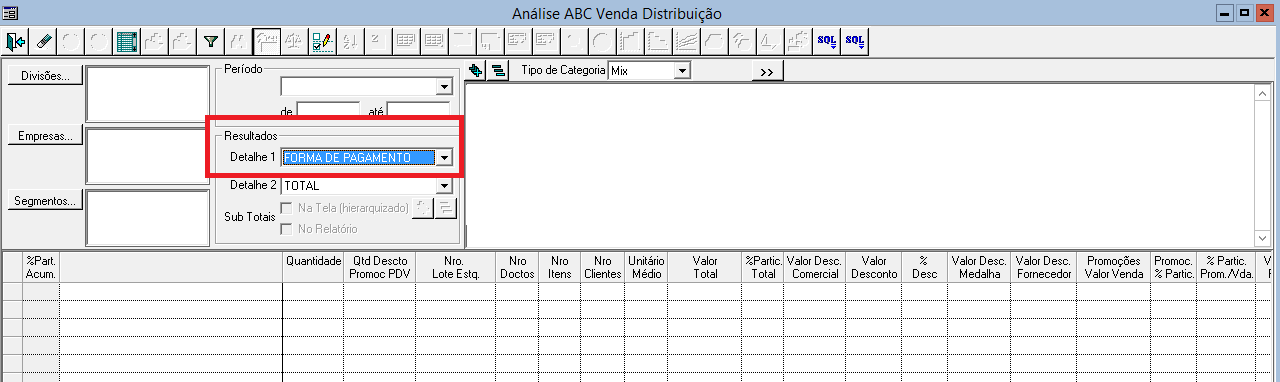The width and height of the screenshot is (1280, 382).
Task: Click the 'até' end date field
Action: (x=418, y=110)
